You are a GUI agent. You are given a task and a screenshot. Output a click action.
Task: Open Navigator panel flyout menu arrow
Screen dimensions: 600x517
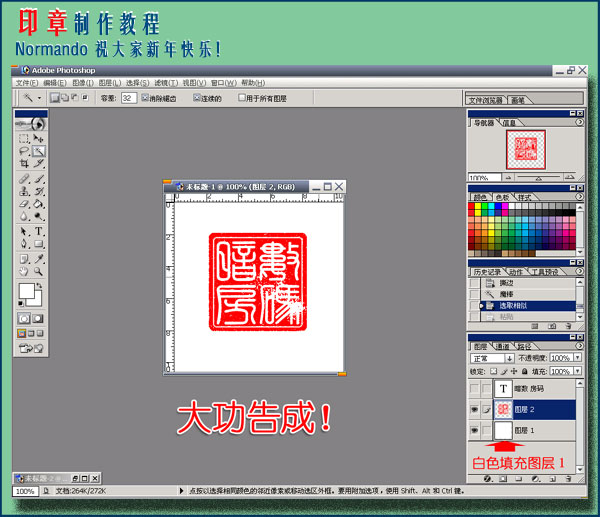579,122
